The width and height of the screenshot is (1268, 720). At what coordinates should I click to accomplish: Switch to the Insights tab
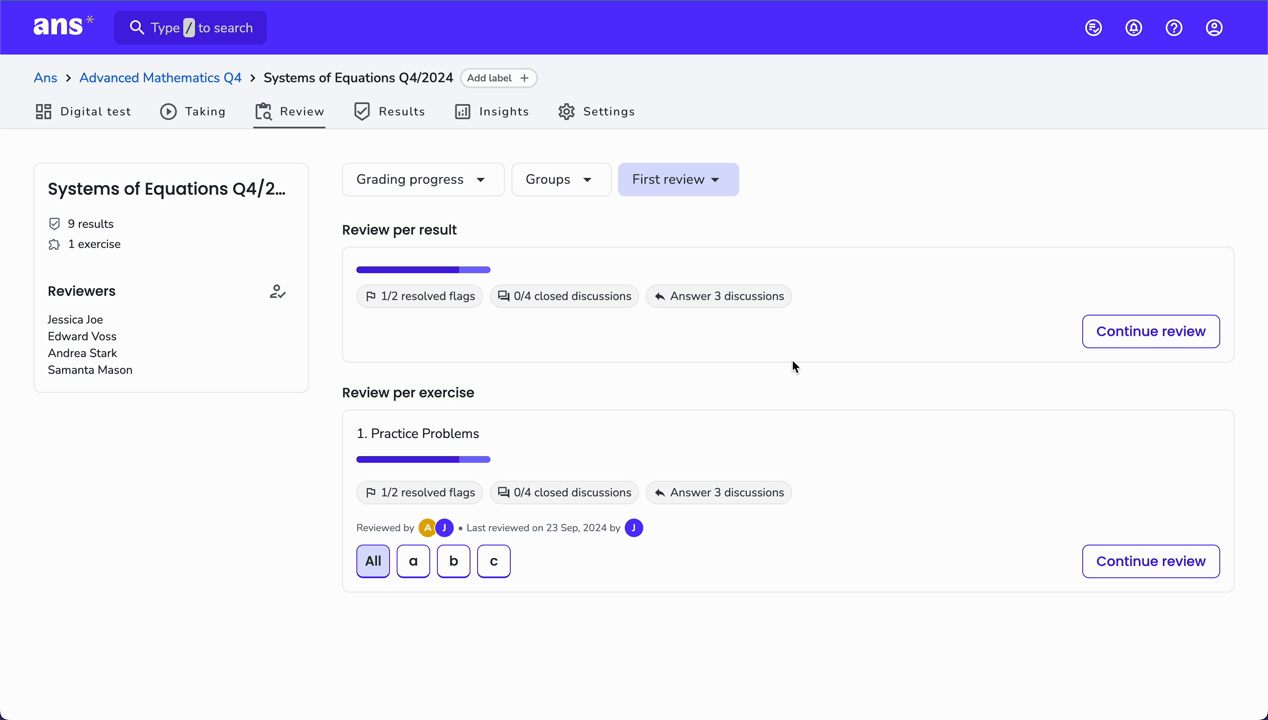coord(492,112)
